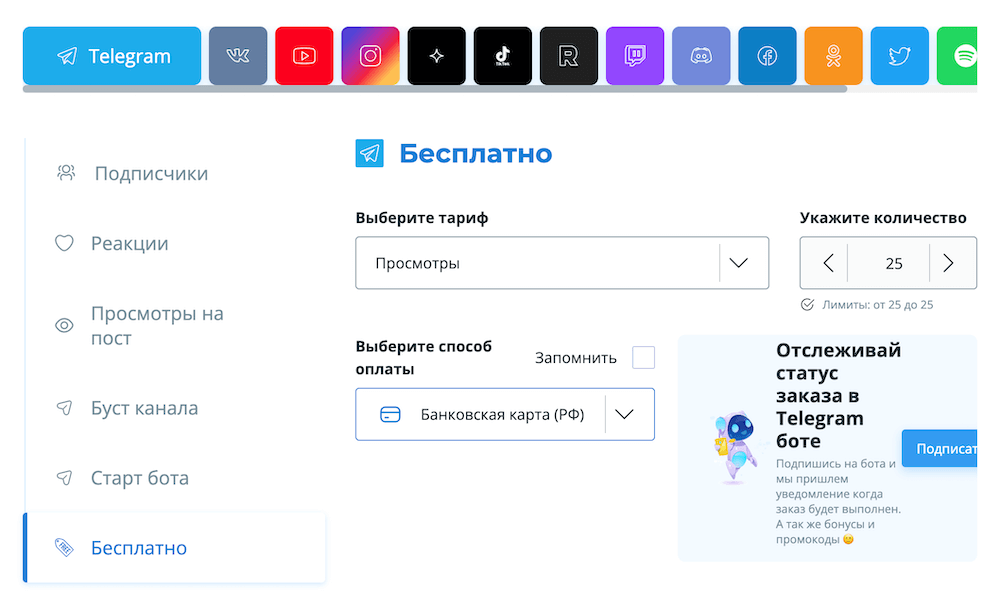This screenshot has height=592, width=1000.
Task: Choose the Twitch platform icon
Action: point(635,56)
